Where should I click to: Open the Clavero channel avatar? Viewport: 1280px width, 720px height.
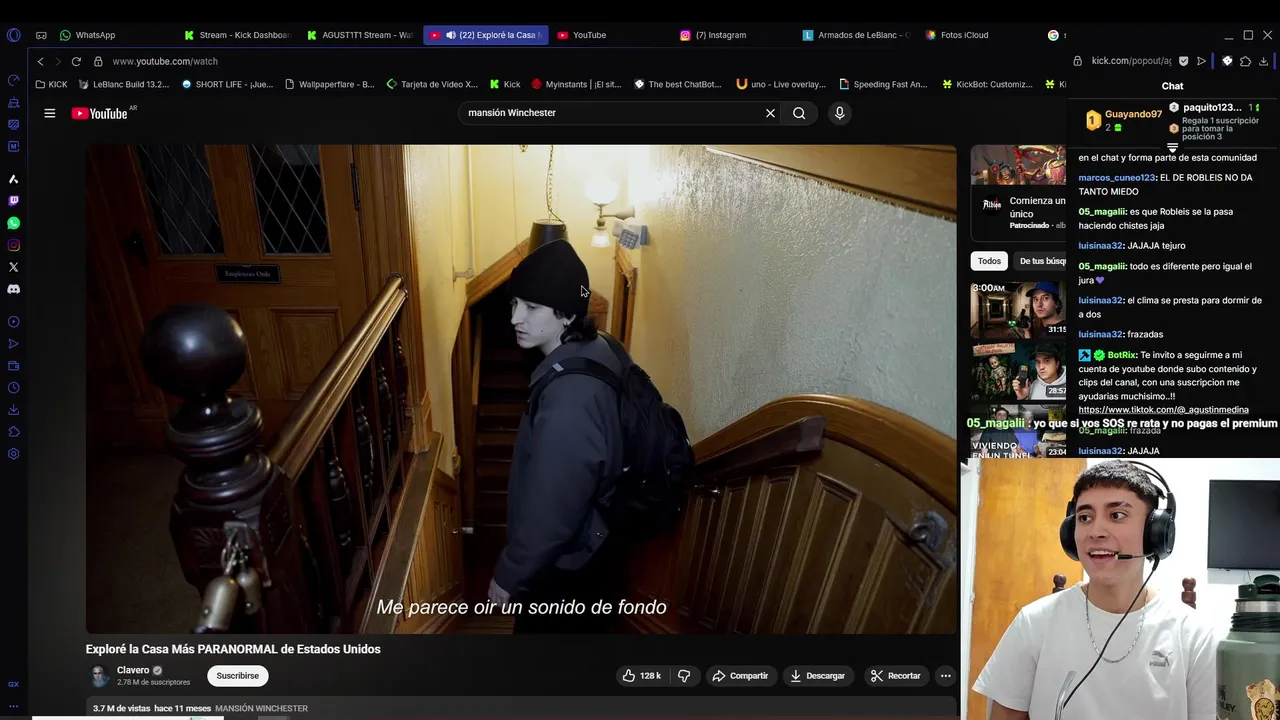pos(98,676)
